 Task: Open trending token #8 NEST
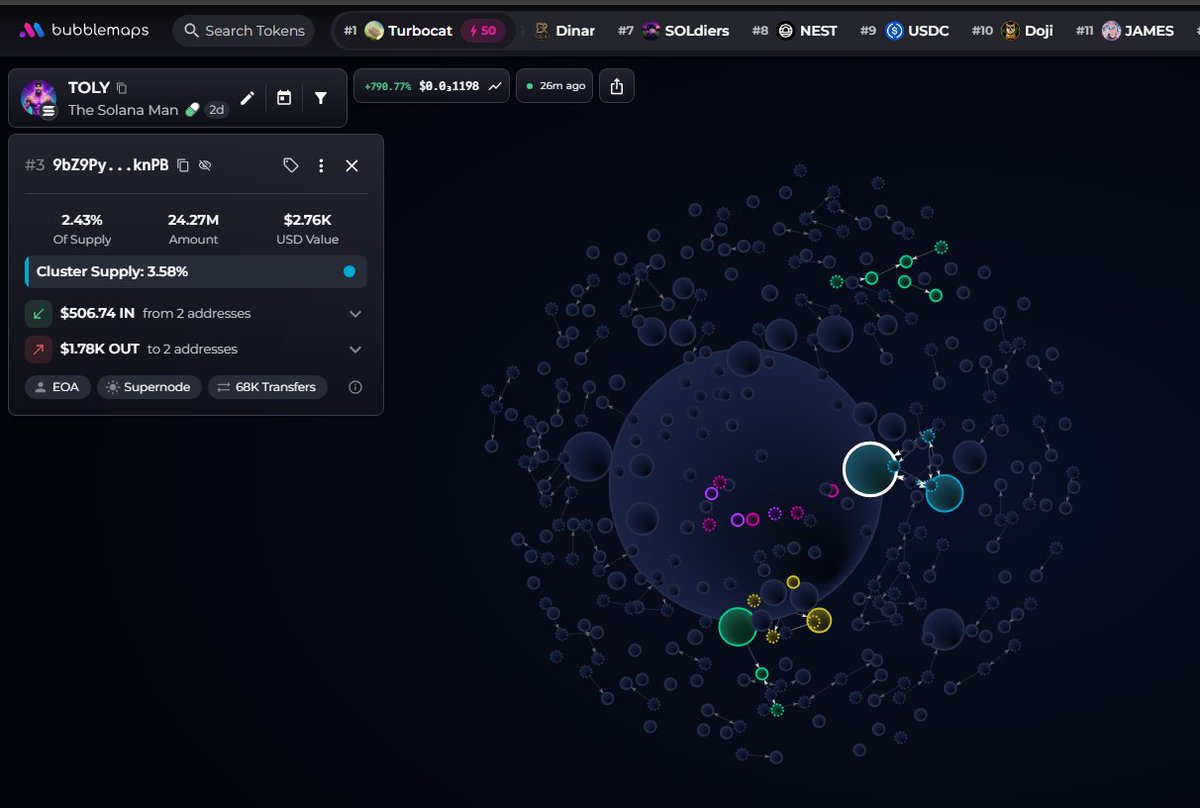click(x=794, y=31)
